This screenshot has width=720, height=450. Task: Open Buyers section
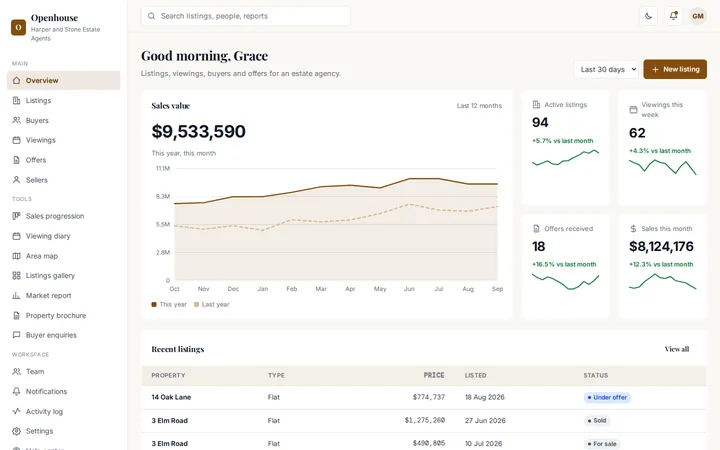tap(63, 120)
